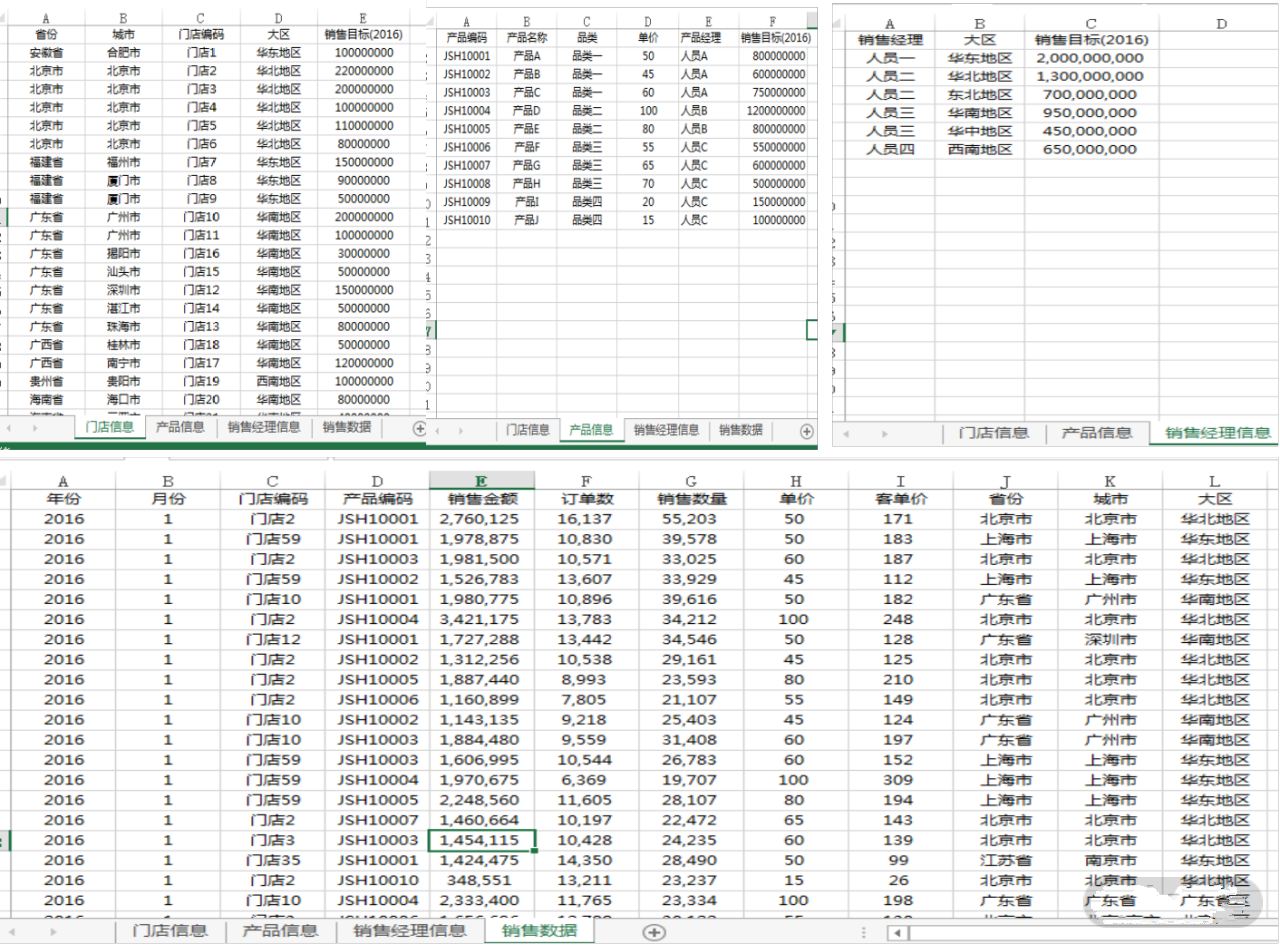Viewport: 1280px width, 945px height.
Task: Select target cell 450,000,000
Action: coord(1090,131)
